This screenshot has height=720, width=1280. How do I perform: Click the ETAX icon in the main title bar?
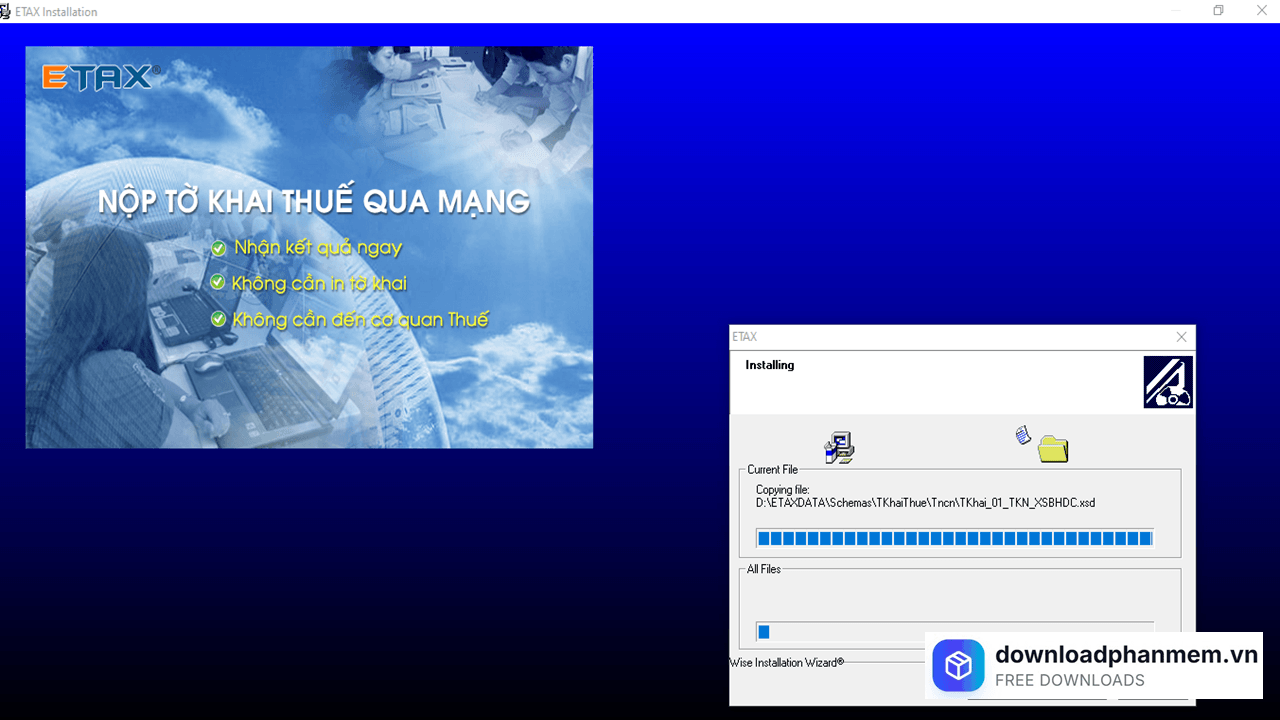[8, 11]
